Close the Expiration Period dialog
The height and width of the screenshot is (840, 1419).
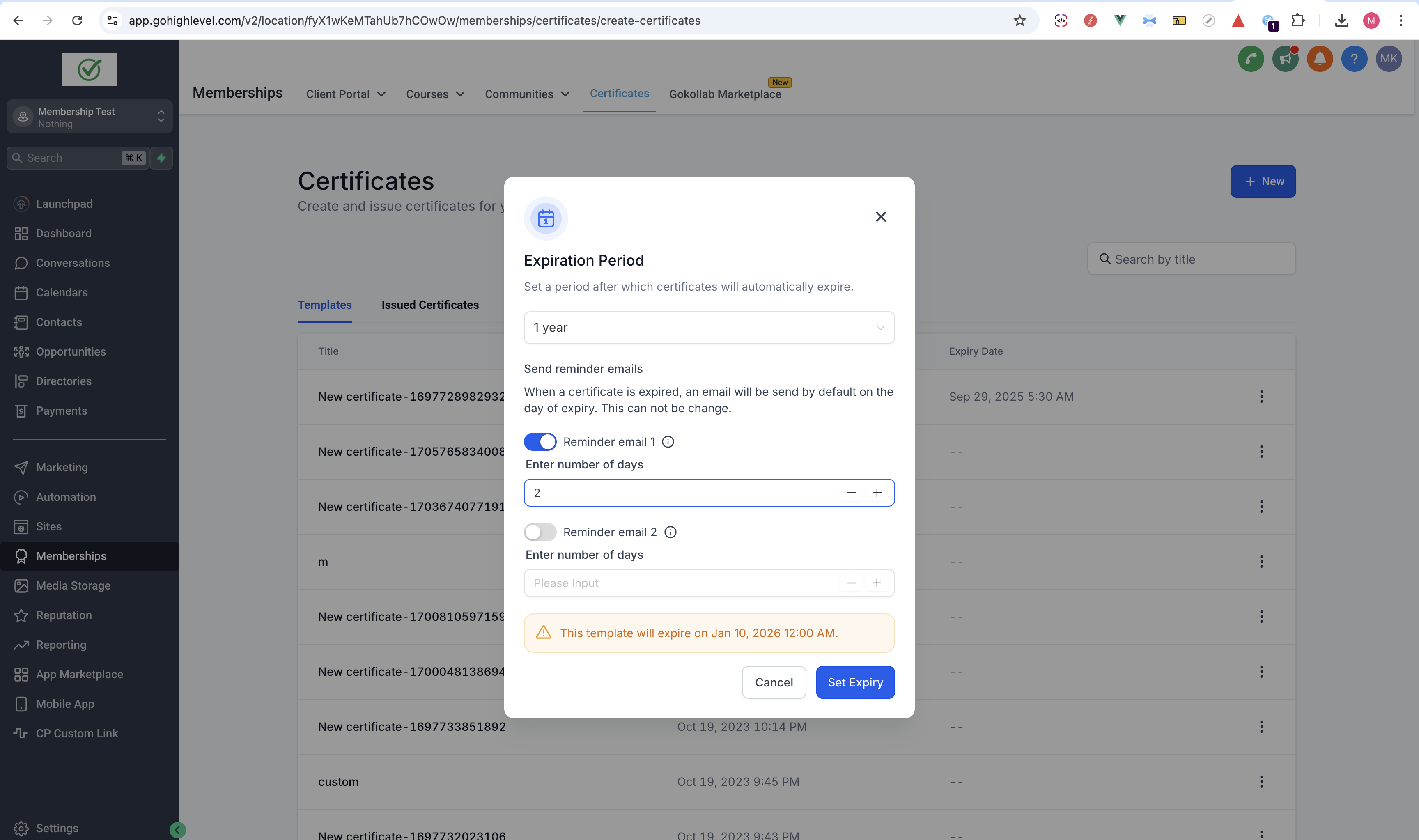click(x=881, y=217)
